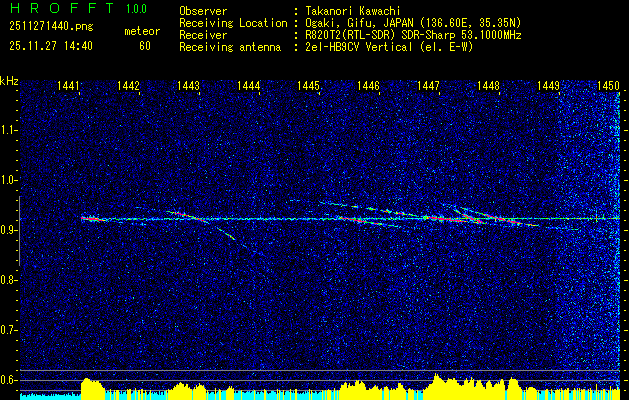Click the meteor count value 60

point(145,46)
